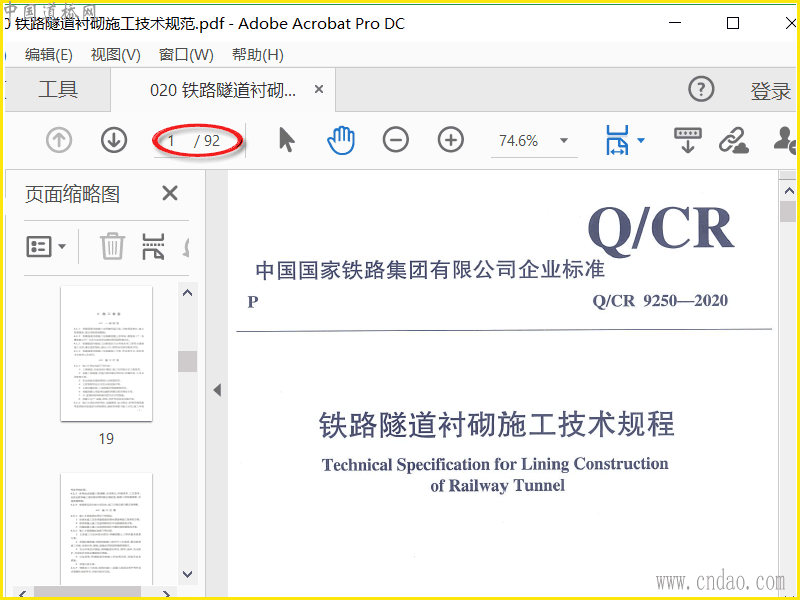Click thumbnail panel scroll down arrow
Viewport: 800px width, 600px height.
click(187, 574)
